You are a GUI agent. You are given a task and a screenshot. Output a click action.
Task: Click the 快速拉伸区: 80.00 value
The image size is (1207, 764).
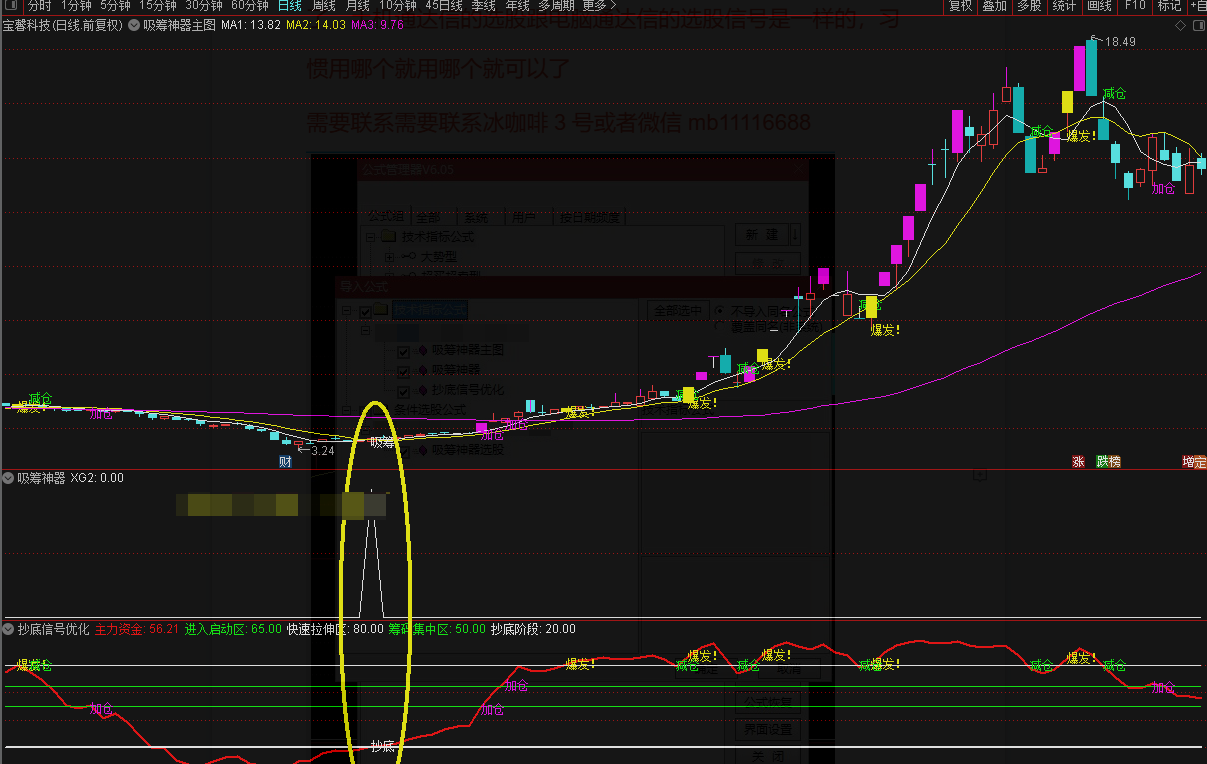click(x=335, y=629)
